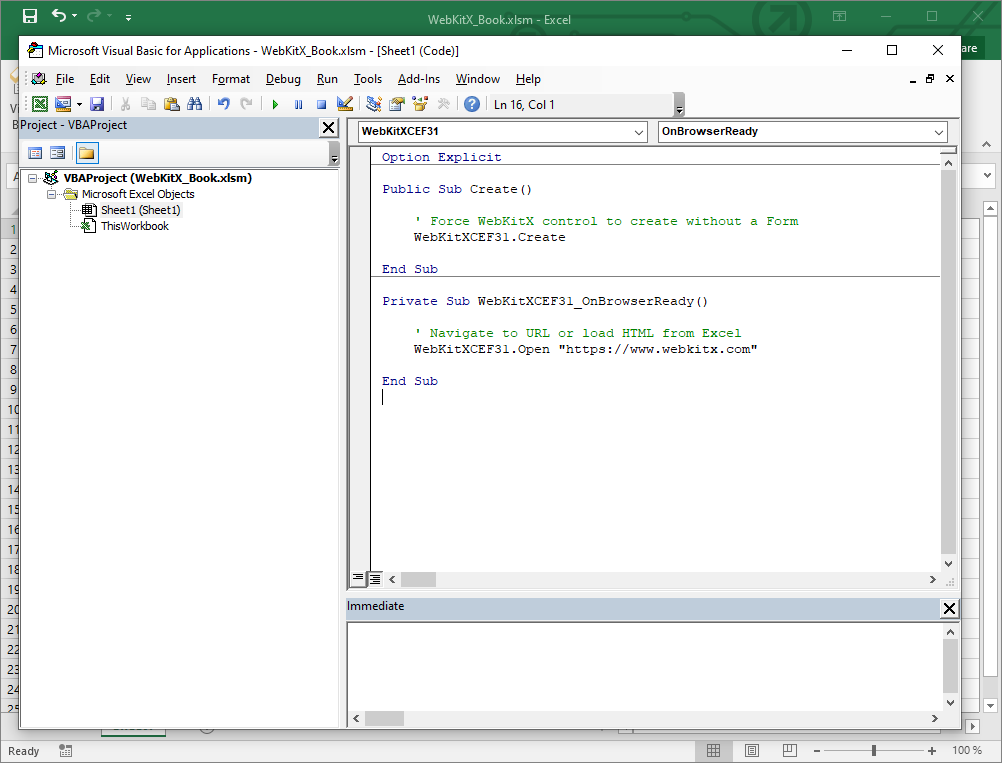Save the workbook using the floppy icon
Viewport: 1002px width, 763px height.
point(97,104)
